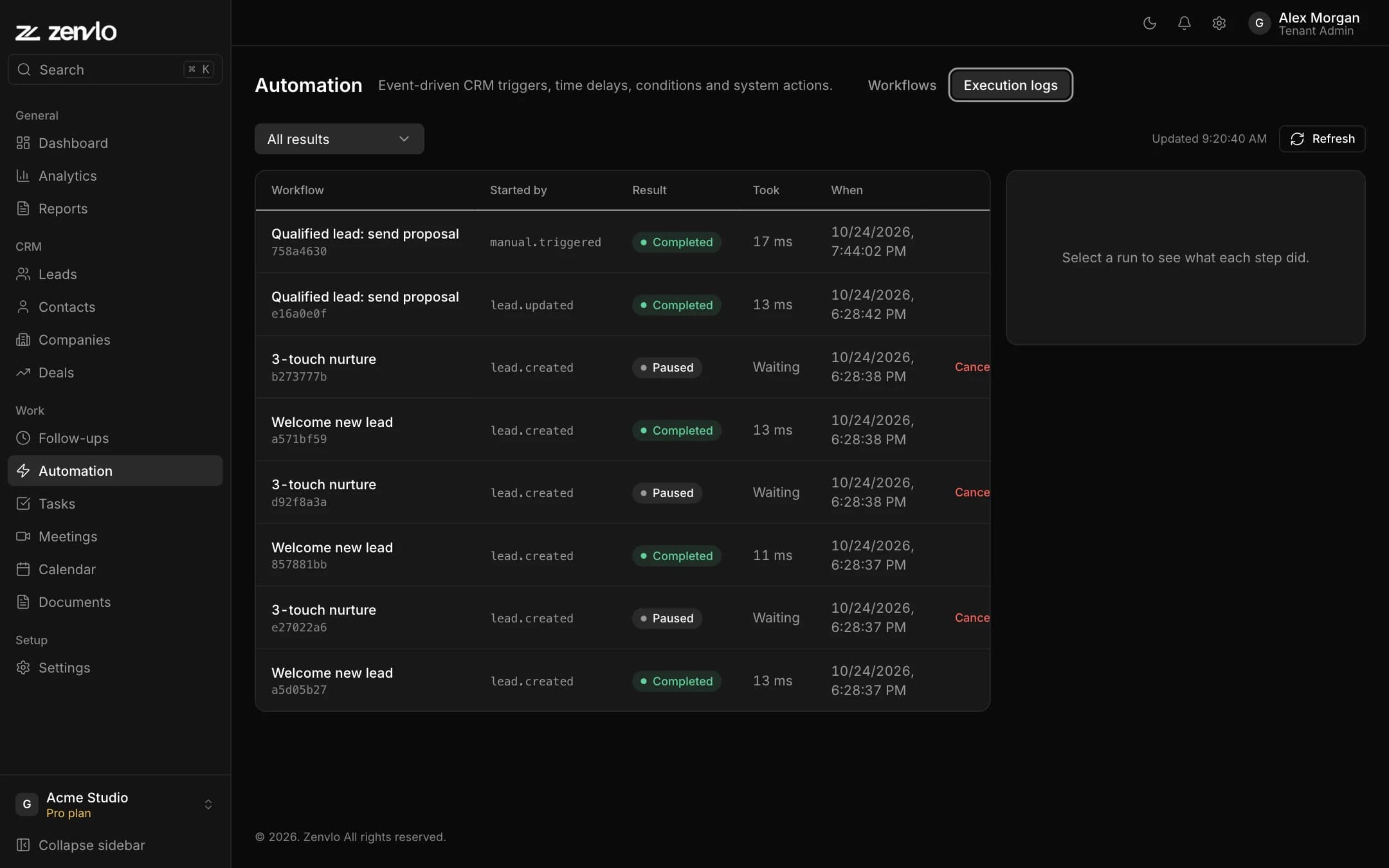Open Dashboard in the sidebar

coord(115,143)
